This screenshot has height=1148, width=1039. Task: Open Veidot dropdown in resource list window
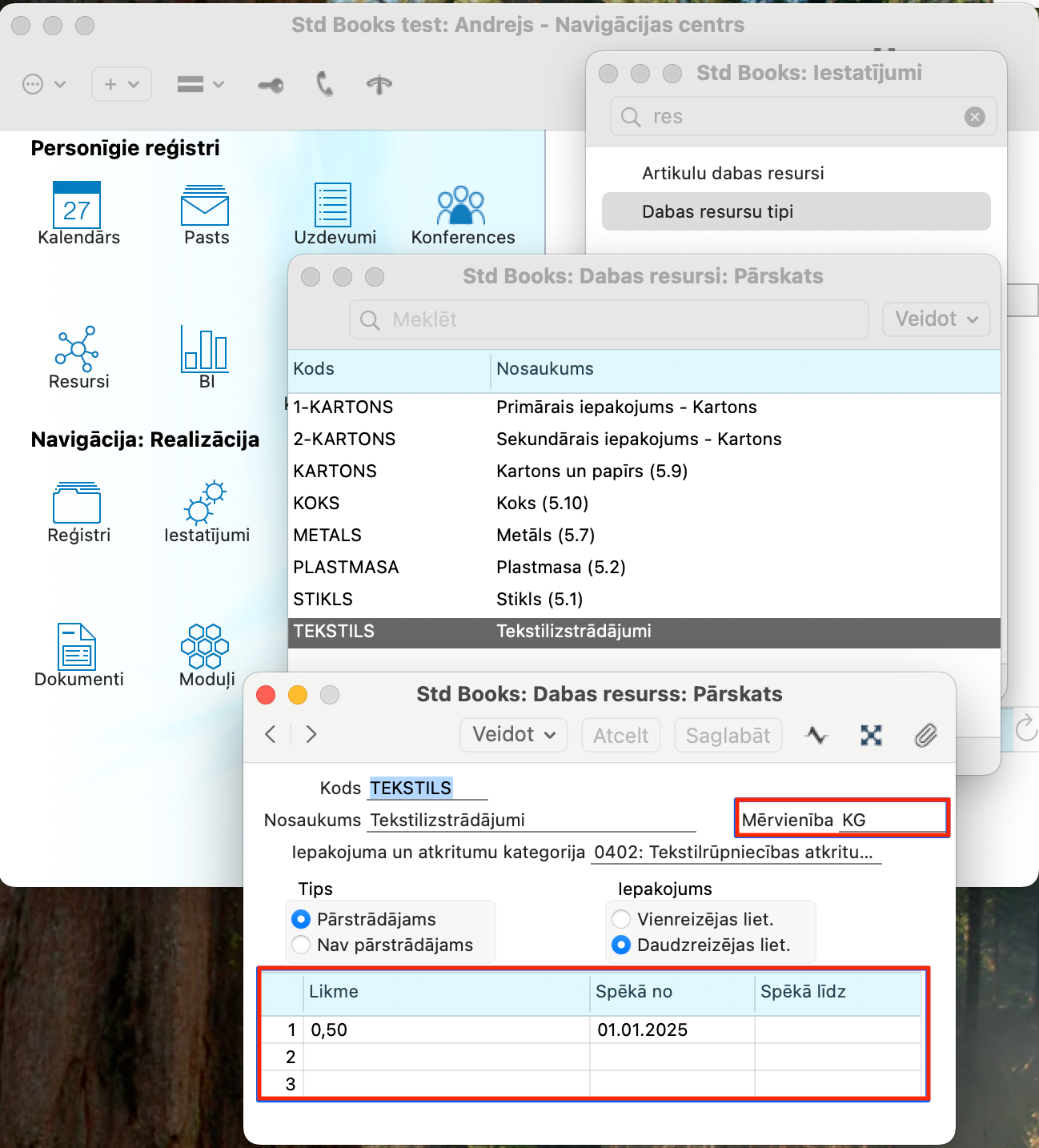936,319
